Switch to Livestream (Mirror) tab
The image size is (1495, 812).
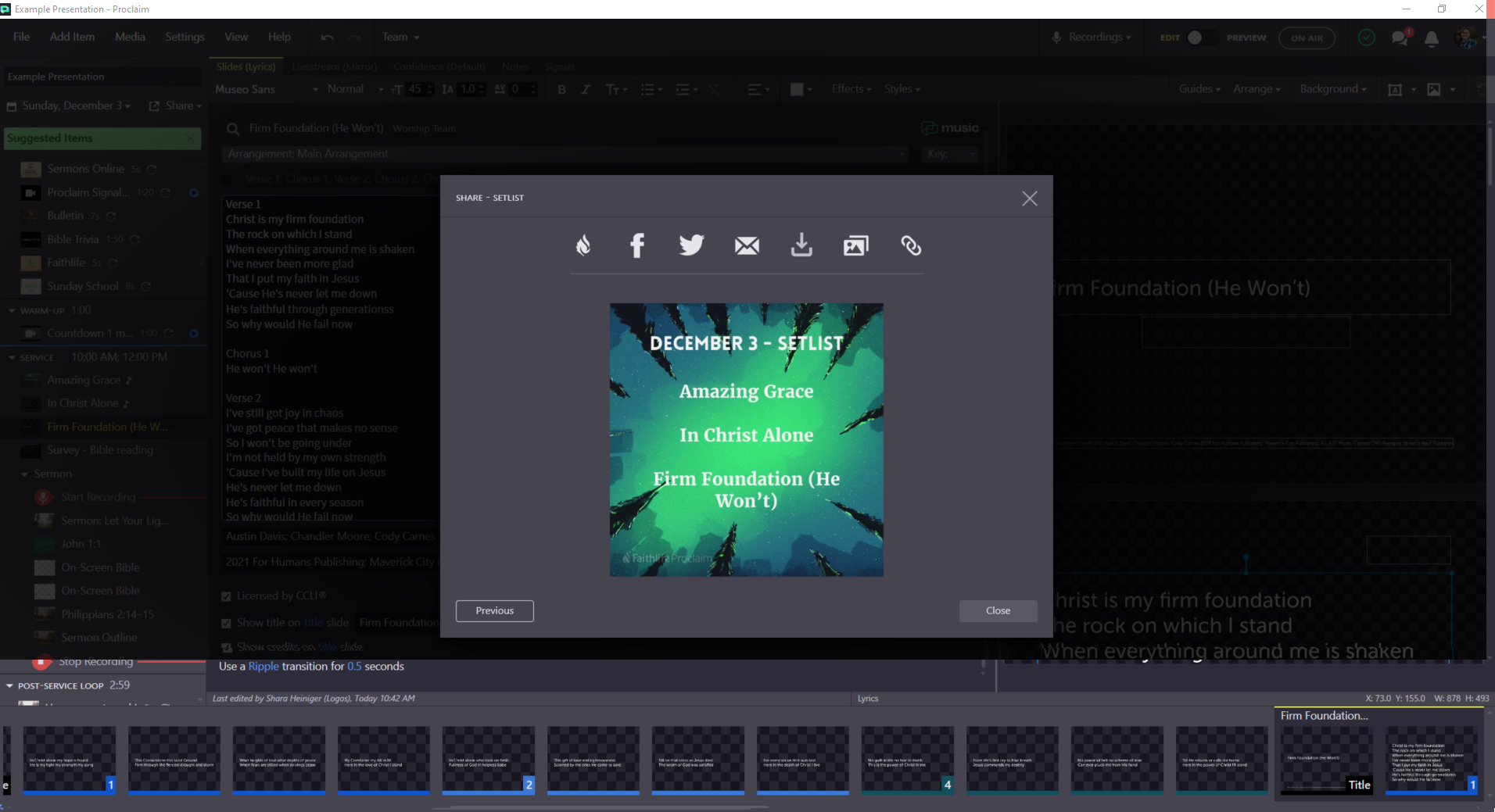[335, 66]
